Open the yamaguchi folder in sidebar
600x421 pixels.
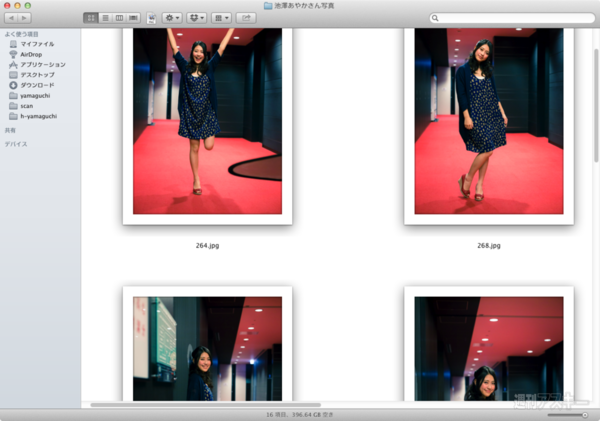pos(35,96)
